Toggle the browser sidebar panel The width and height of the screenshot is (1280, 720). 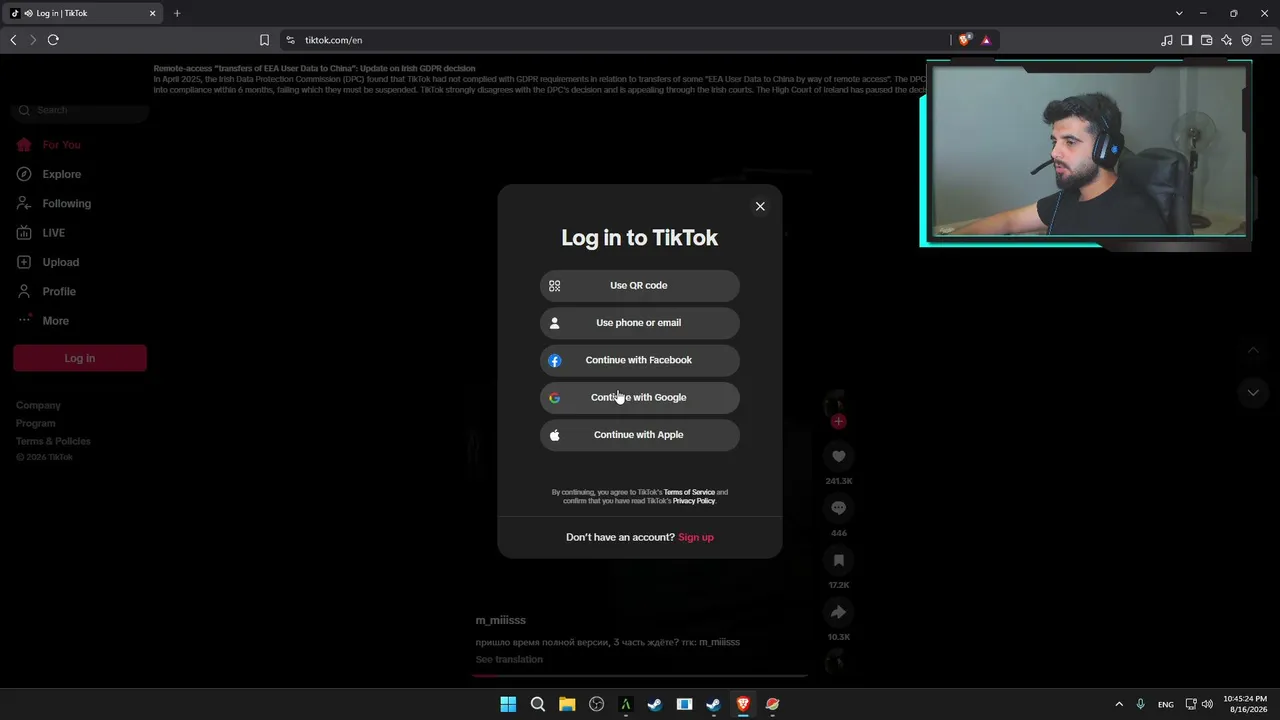(1186, 40)
